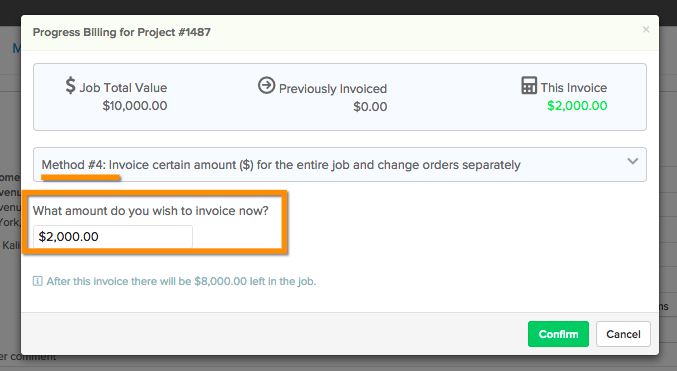Click the $2,000.00 invoice amount field
677x371 pixels.
pyautogui.click(x=113, y=237)
